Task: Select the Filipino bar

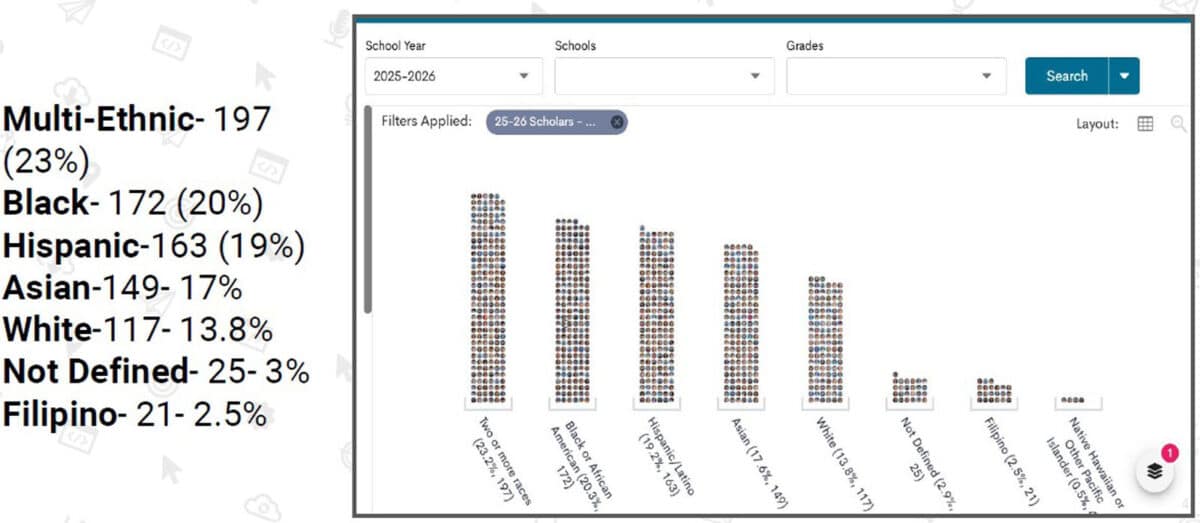Action: 995,391
